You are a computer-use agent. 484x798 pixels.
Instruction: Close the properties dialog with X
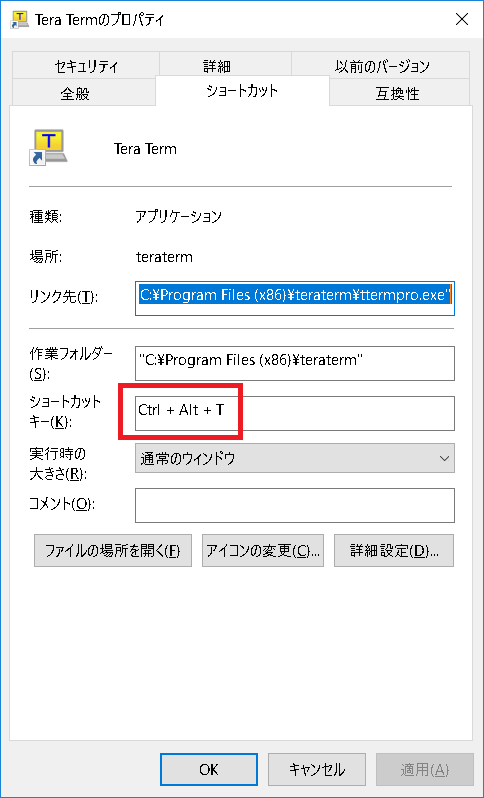point(461,20)
